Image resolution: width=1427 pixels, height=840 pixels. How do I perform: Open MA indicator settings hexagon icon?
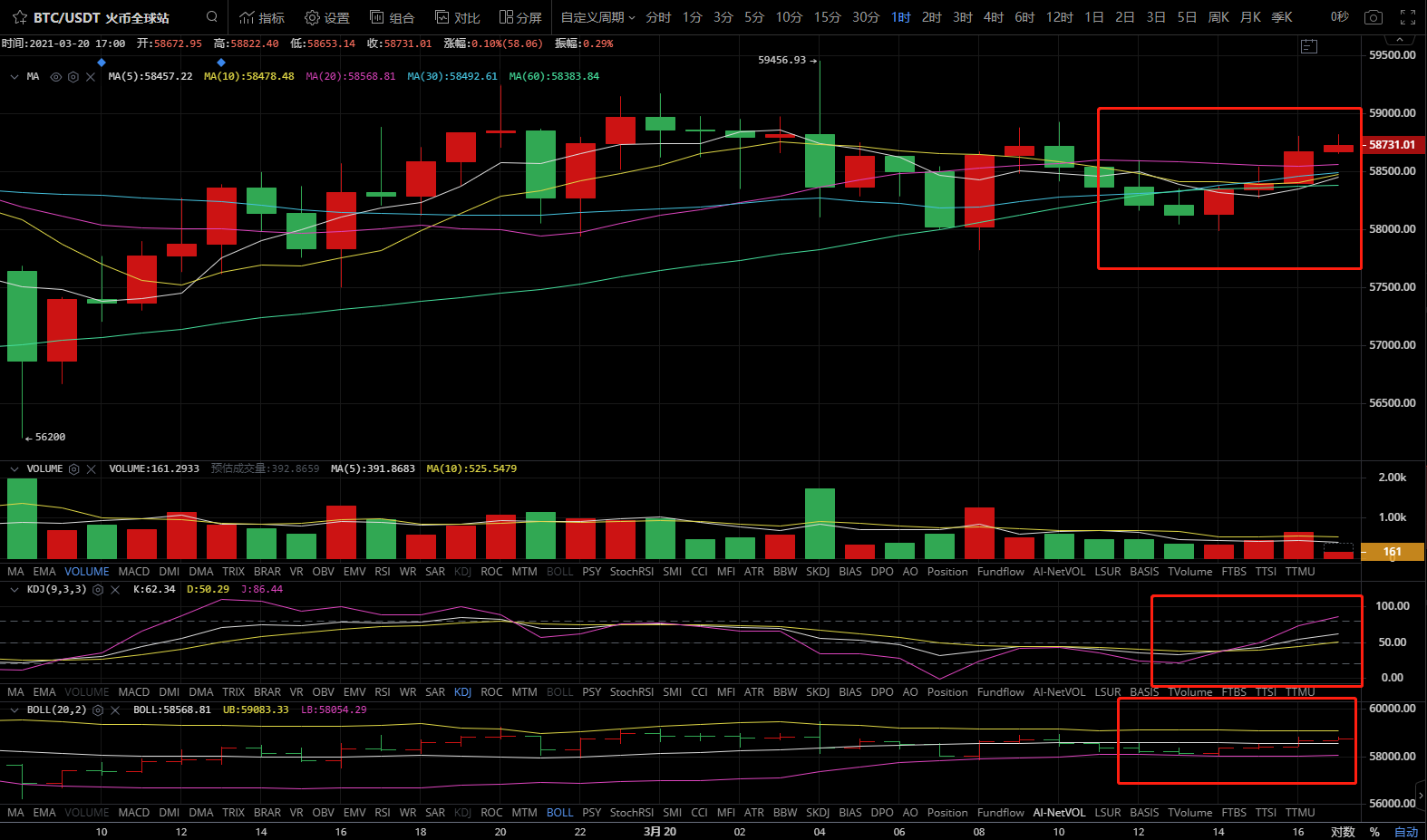[x=73, y=77]
